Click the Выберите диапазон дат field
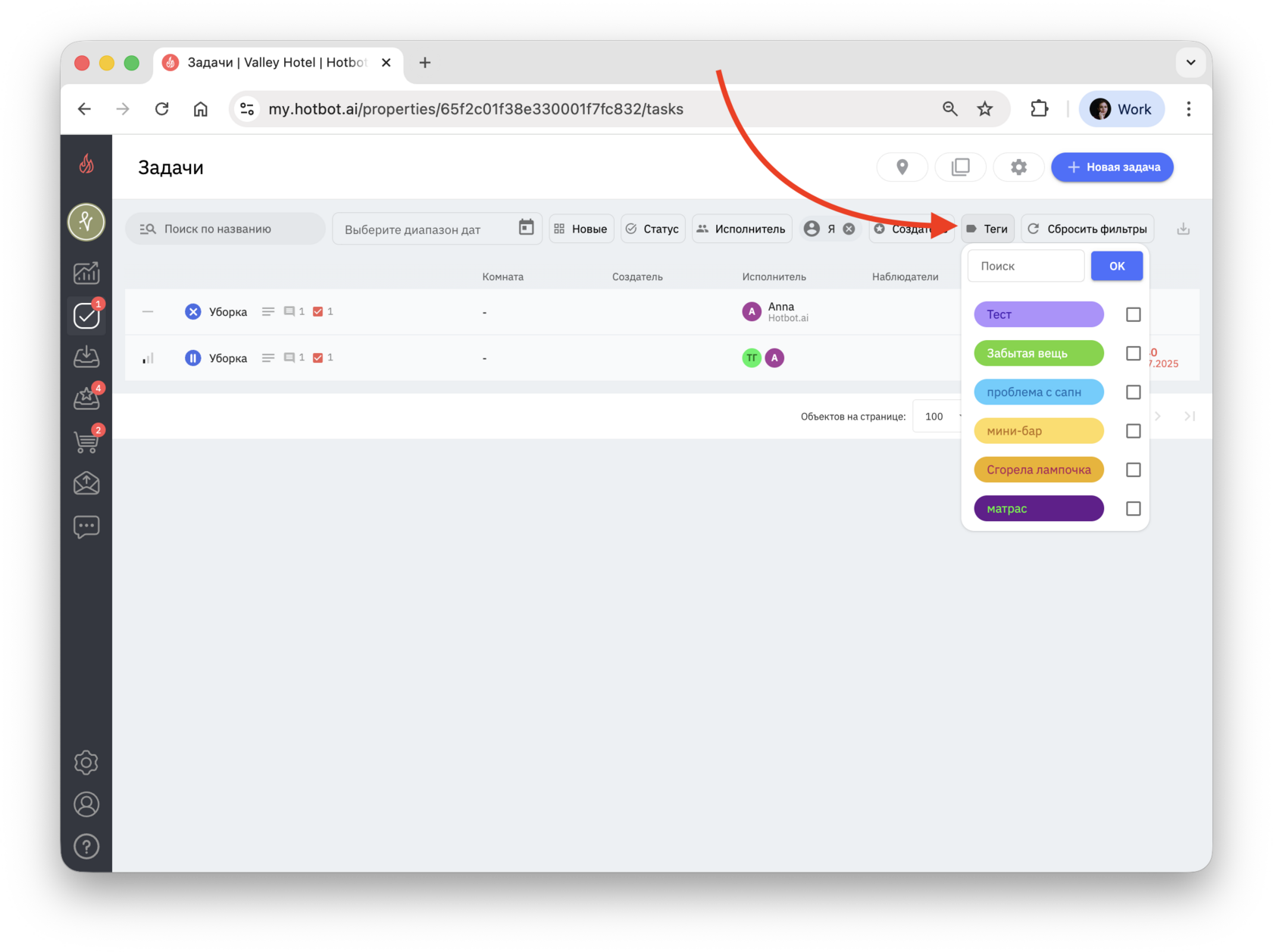This screenshot has width=1273, height=952. click(x=436, y=229)
